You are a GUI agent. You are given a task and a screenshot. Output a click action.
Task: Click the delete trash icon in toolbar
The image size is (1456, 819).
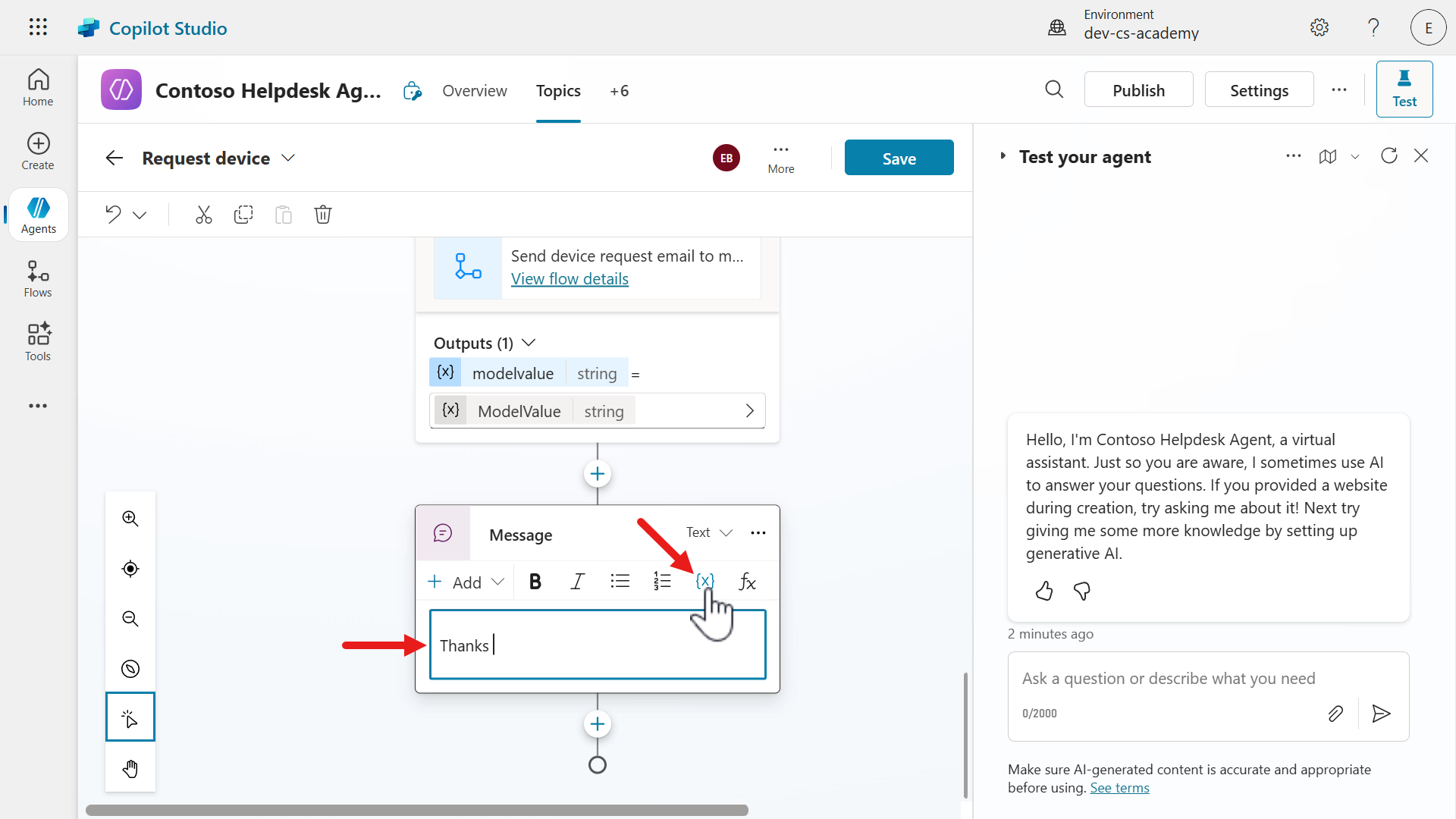click(x=323, y=215)
